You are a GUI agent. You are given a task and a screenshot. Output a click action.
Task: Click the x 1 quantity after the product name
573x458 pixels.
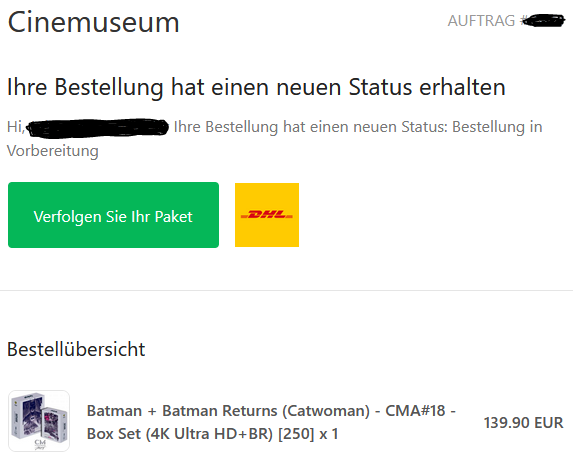tap(329, 434)
